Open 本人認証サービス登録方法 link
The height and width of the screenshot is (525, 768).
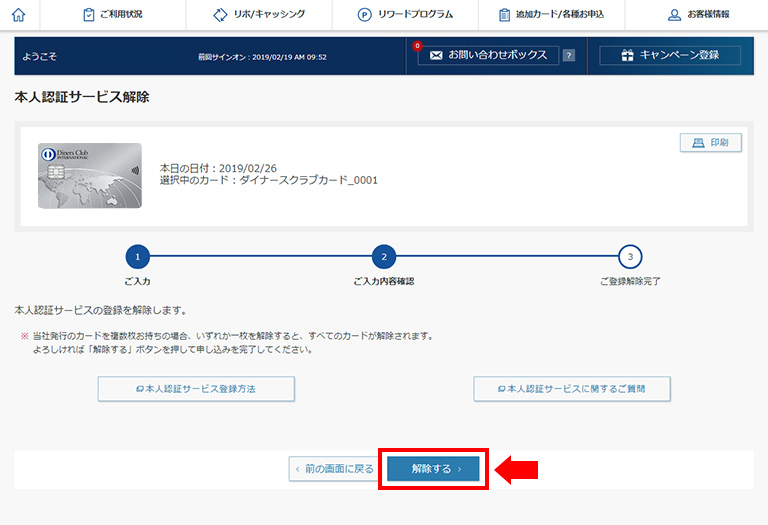196,389
